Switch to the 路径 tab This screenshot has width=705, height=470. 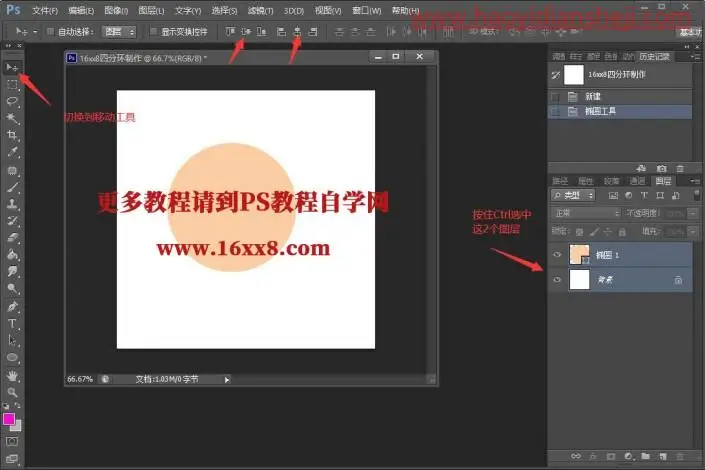pos(560,181)
